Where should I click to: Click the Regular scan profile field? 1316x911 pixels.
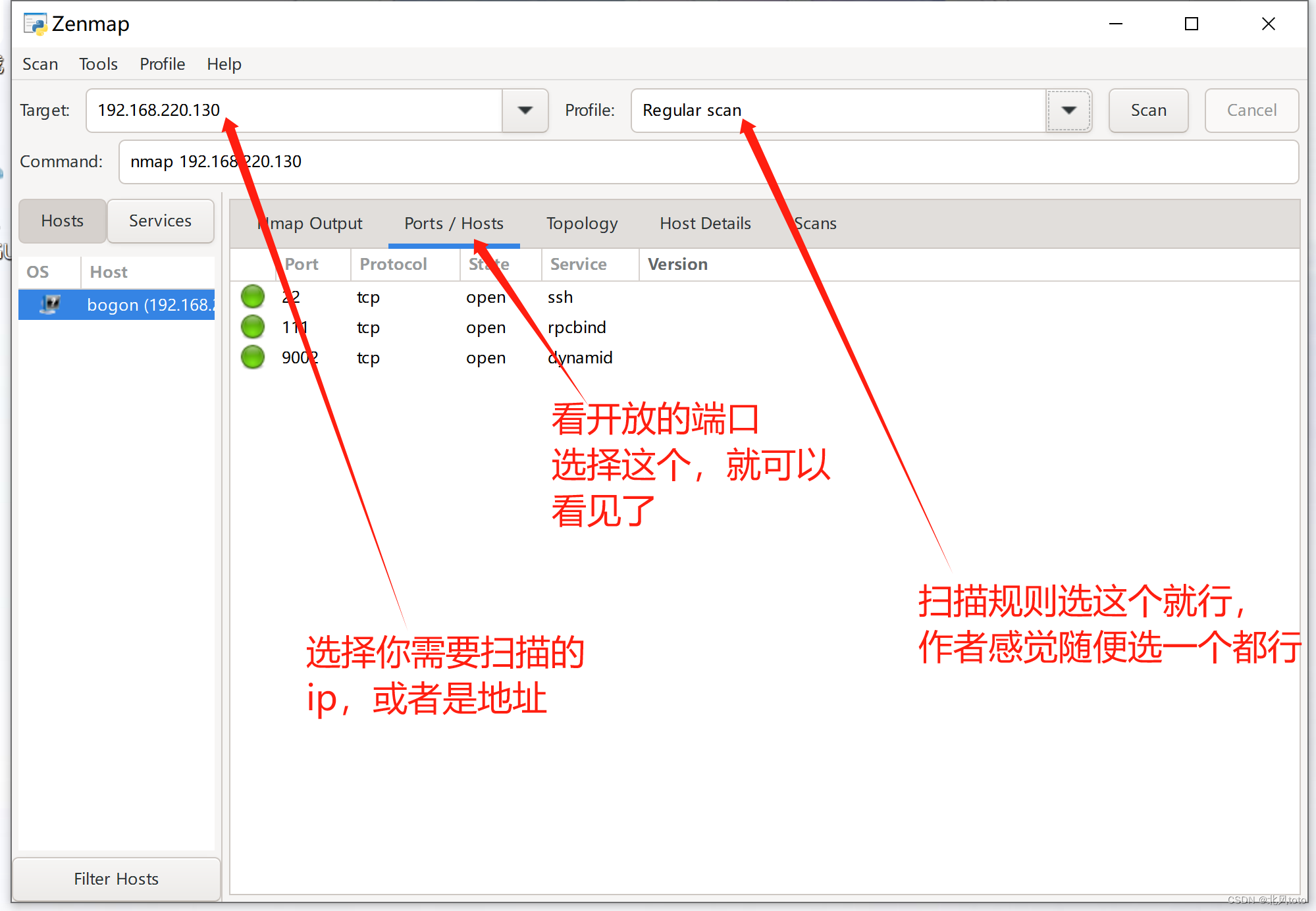coord(839,111)
